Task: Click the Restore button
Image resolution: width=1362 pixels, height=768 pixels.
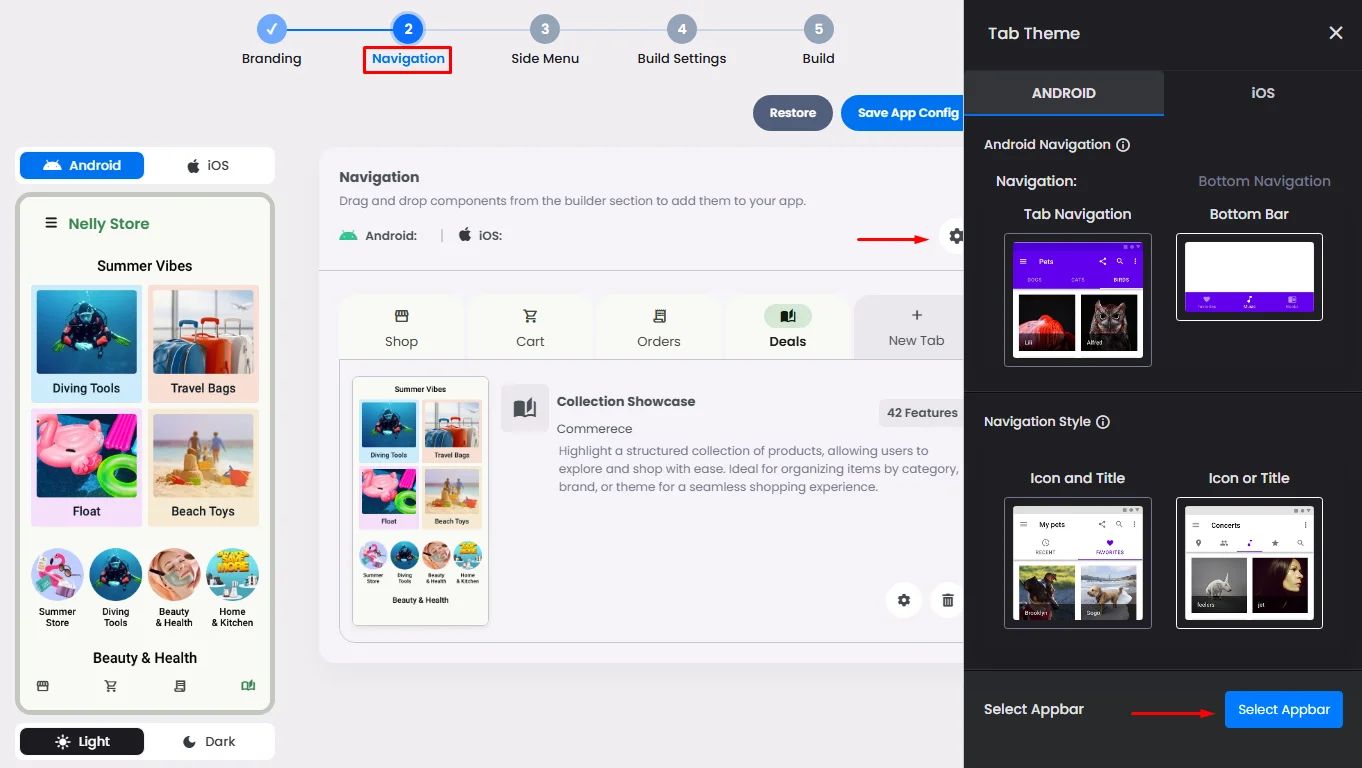Action: pos(793,113)
